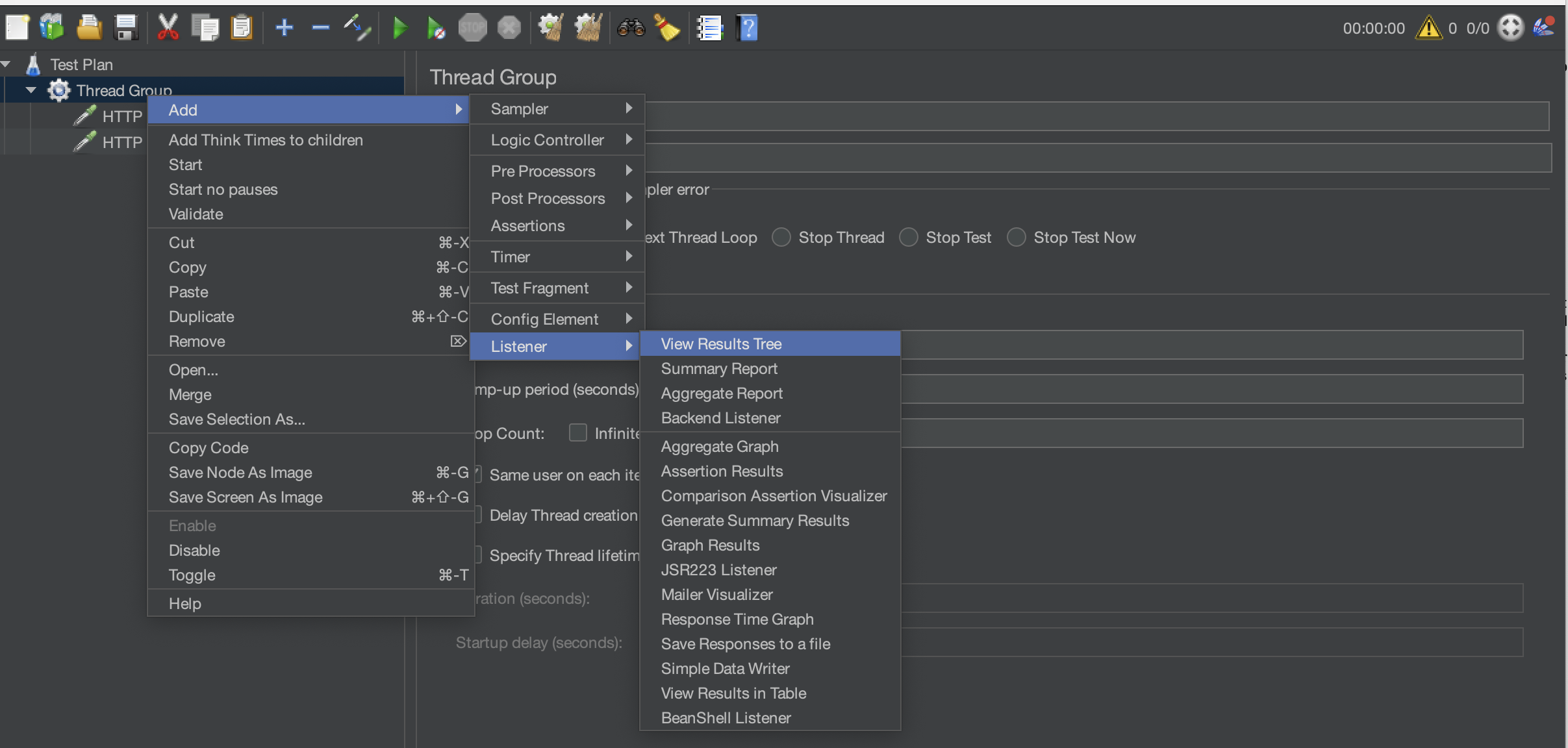
Task: Click the Startup delay seconds input field
Action: point(1208,642)
